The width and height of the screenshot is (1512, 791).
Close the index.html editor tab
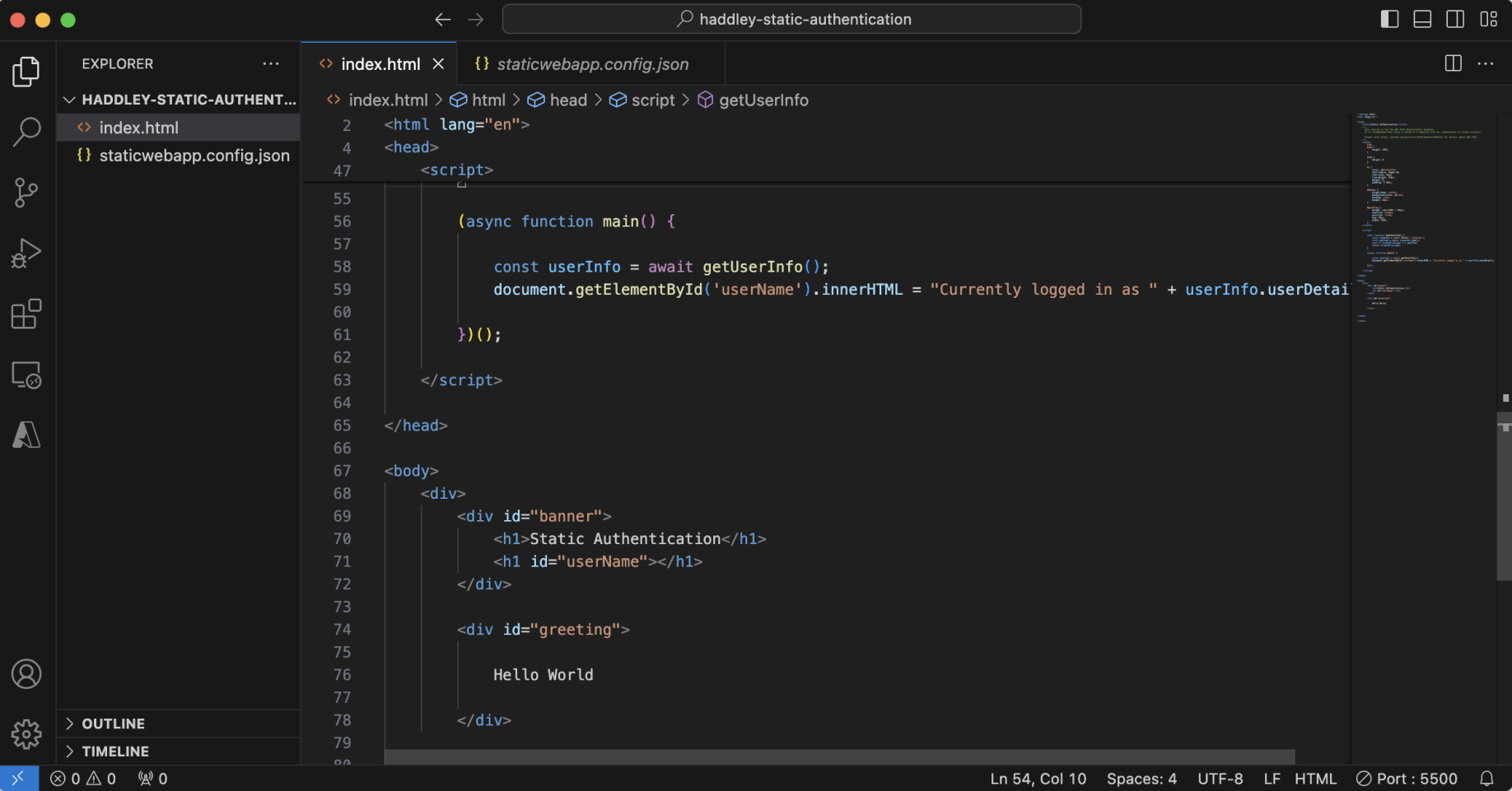click(438, 64)
